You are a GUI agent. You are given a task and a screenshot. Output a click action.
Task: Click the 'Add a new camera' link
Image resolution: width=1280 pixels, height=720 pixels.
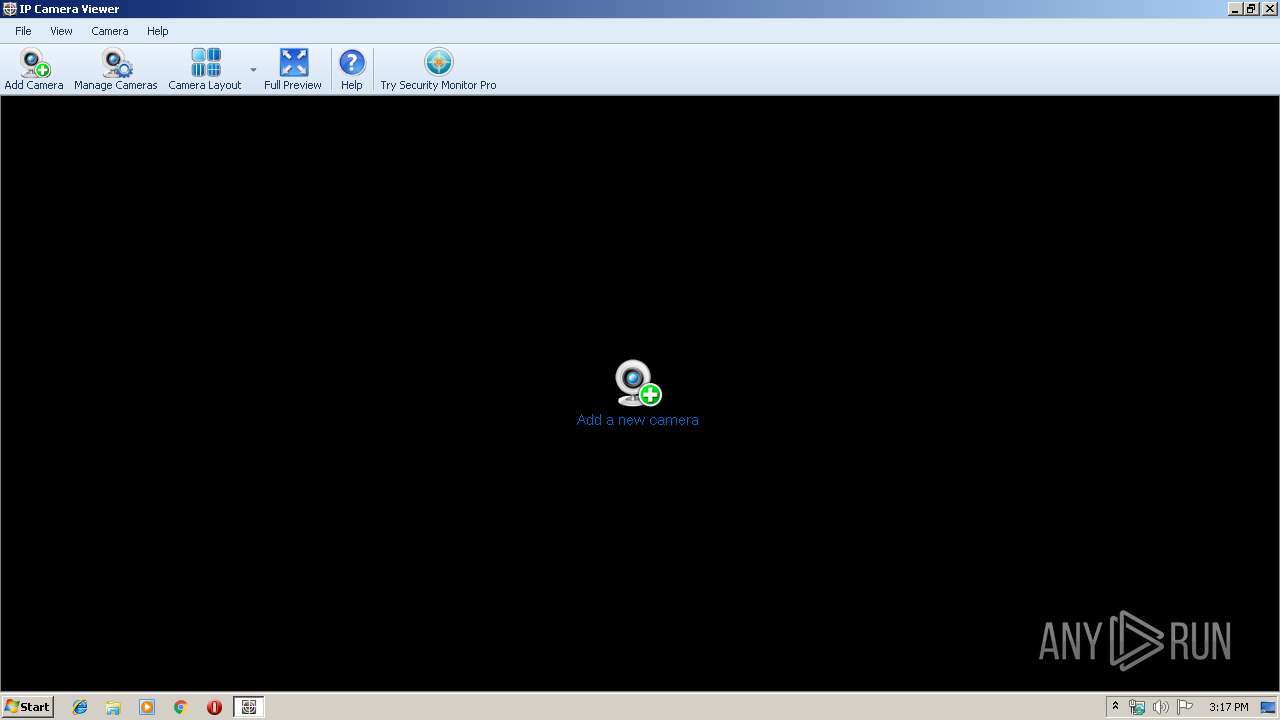coord(638,420)
